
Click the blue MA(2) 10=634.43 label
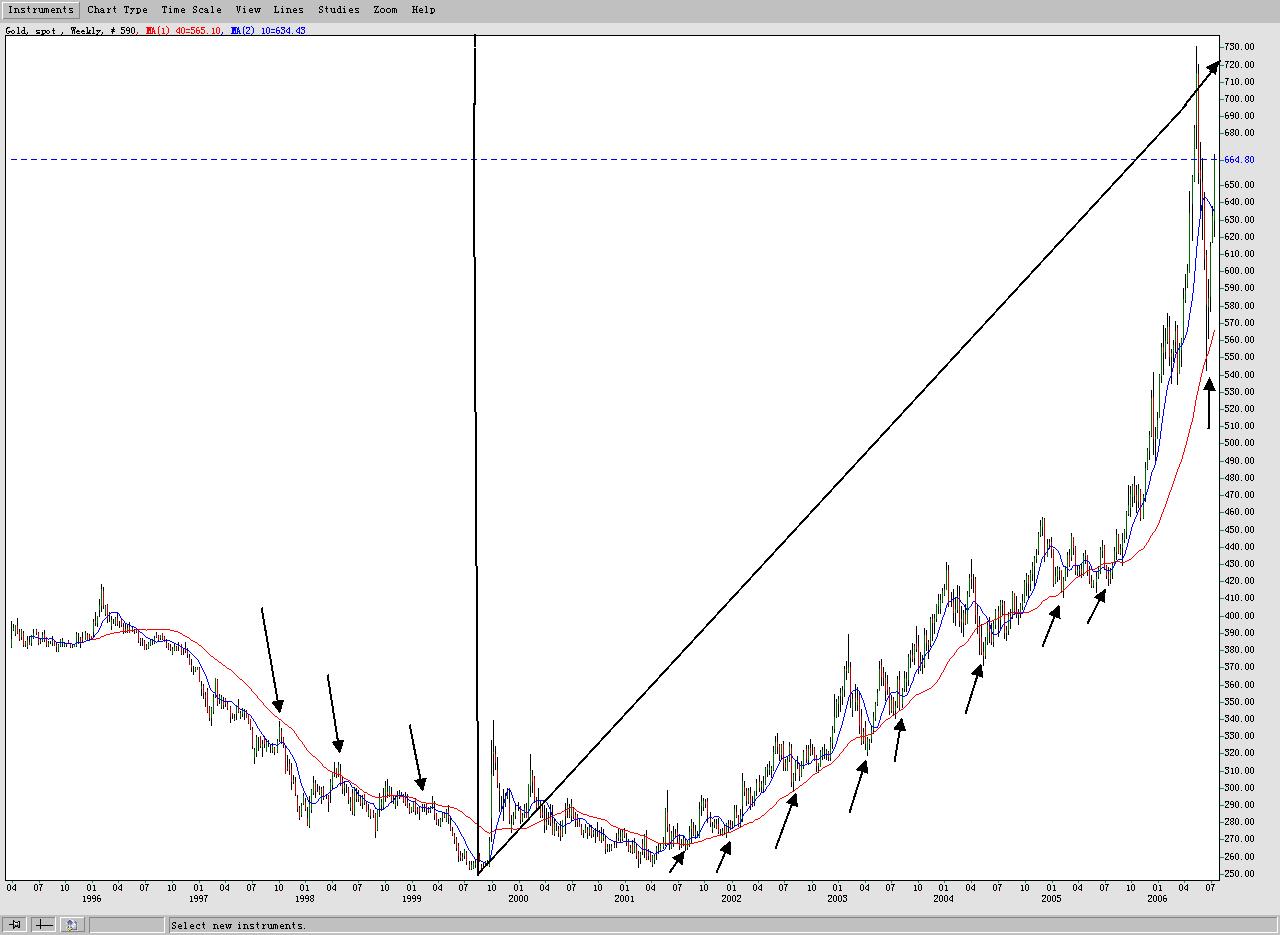[x=268, y=31]
